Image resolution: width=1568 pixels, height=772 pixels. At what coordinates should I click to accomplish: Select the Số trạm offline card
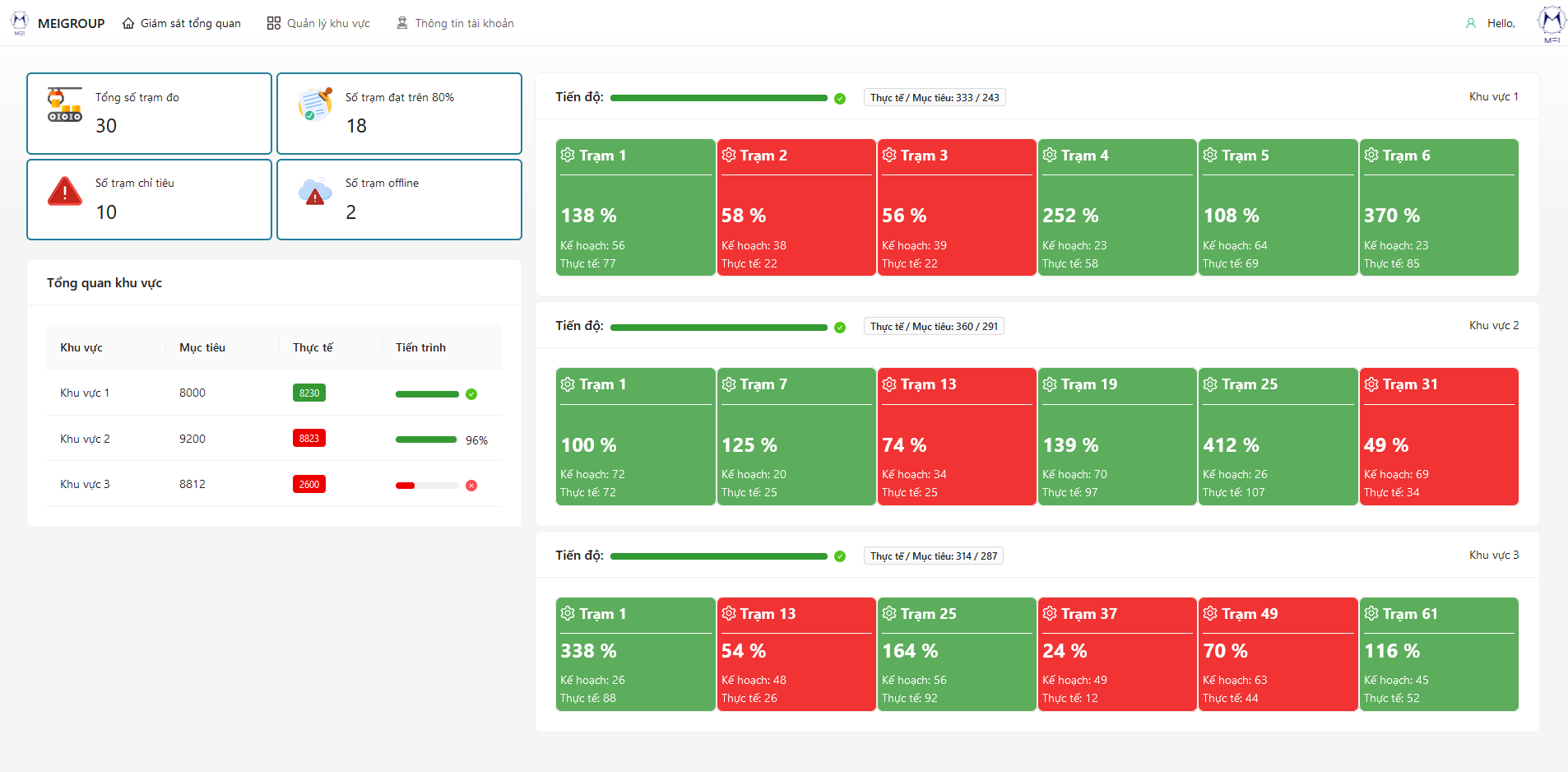tap(399, 199)
